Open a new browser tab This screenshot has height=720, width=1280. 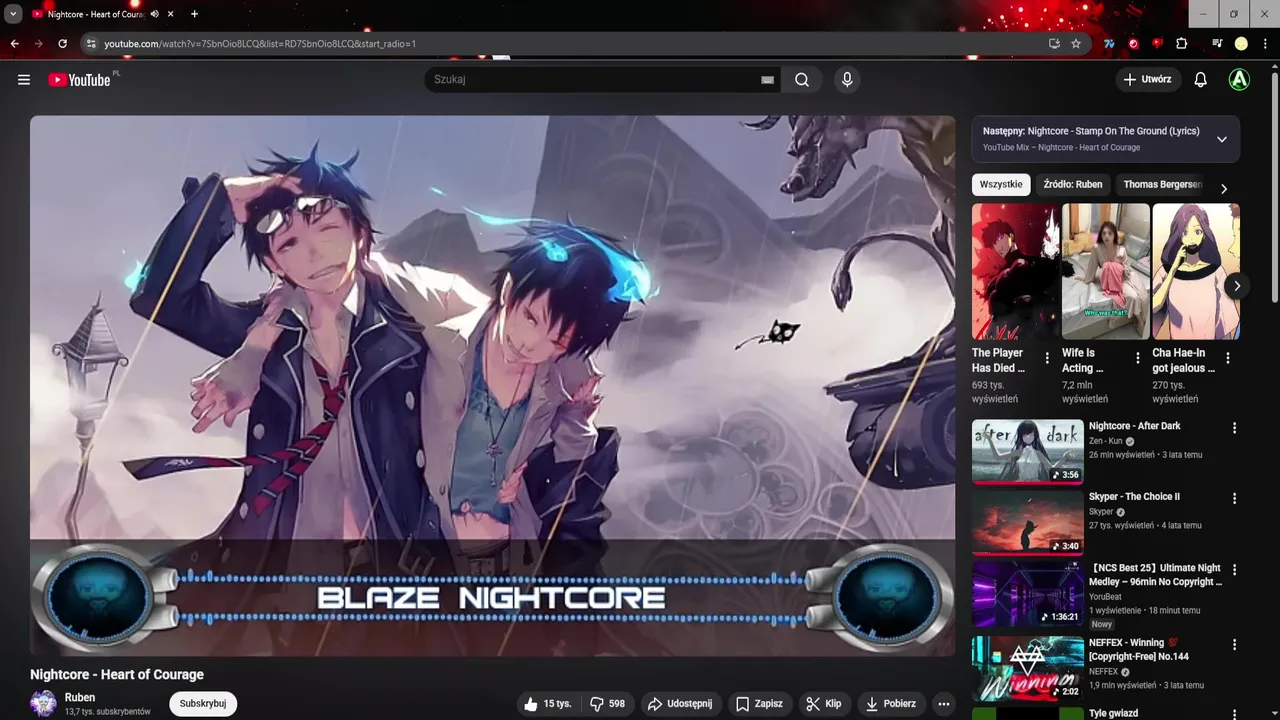(194, 14)
